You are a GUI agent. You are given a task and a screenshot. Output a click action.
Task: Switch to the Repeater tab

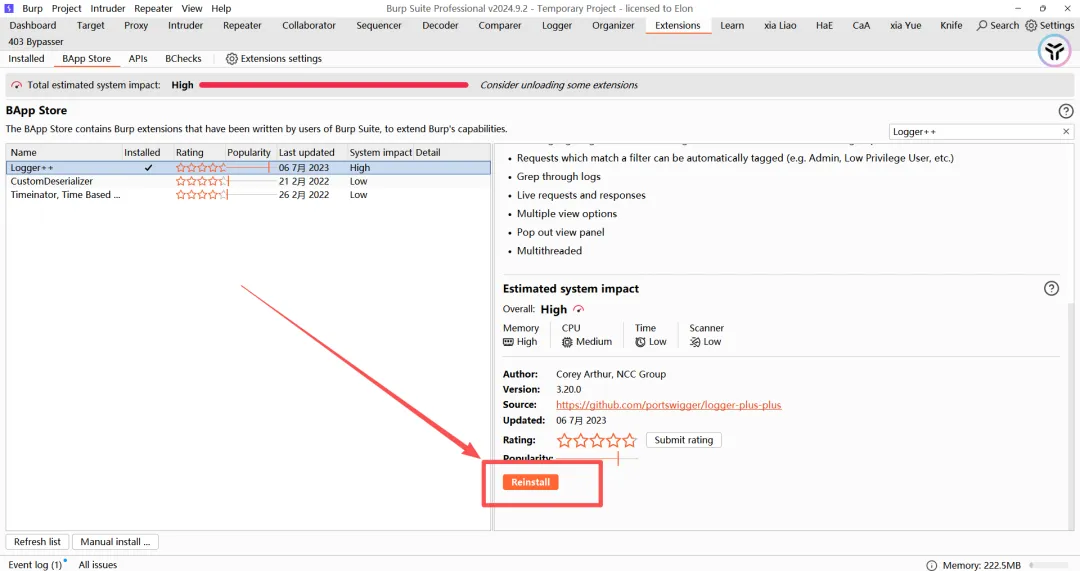242,25
